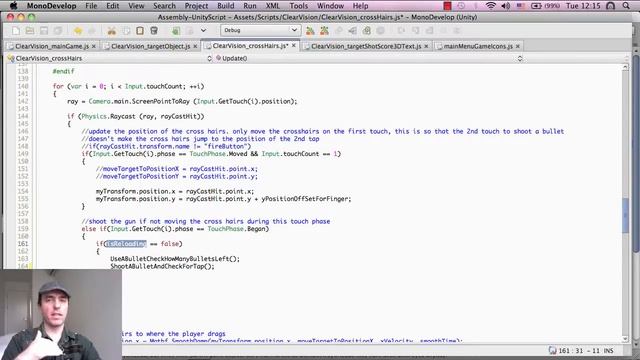Screen dimensions: 640x360
Task: Close the ClearVision_targetObject.js tab
Action: click(195, 46)
